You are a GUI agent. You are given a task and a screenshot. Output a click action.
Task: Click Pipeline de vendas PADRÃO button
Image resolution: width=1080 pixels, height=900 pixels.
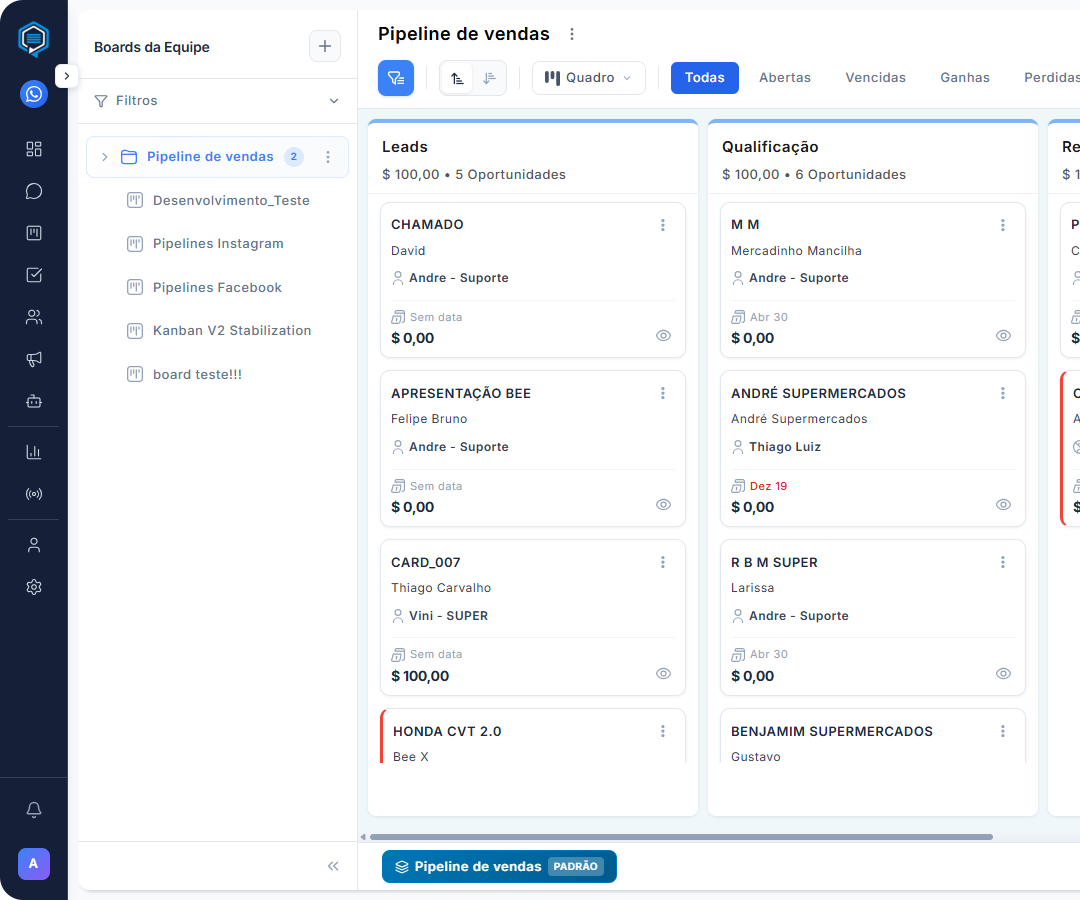coord(499,867)
